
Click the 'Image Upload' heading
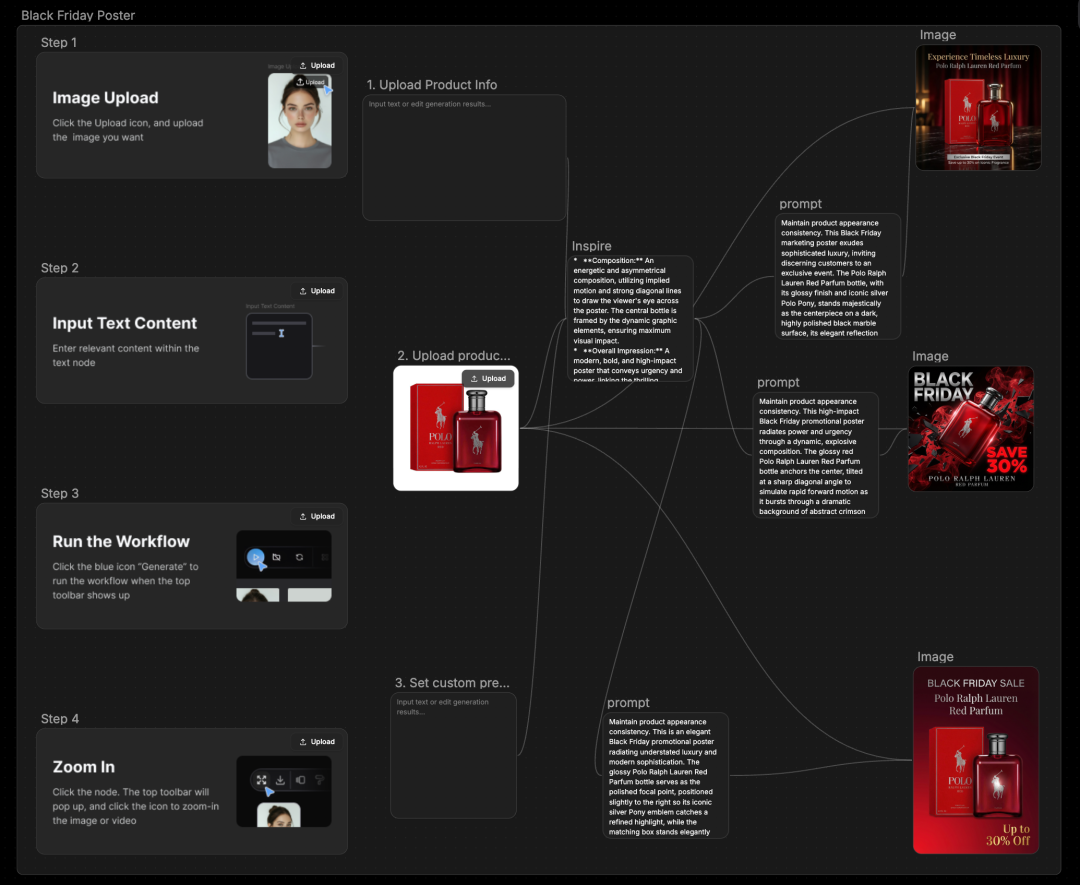click(105, 98)
